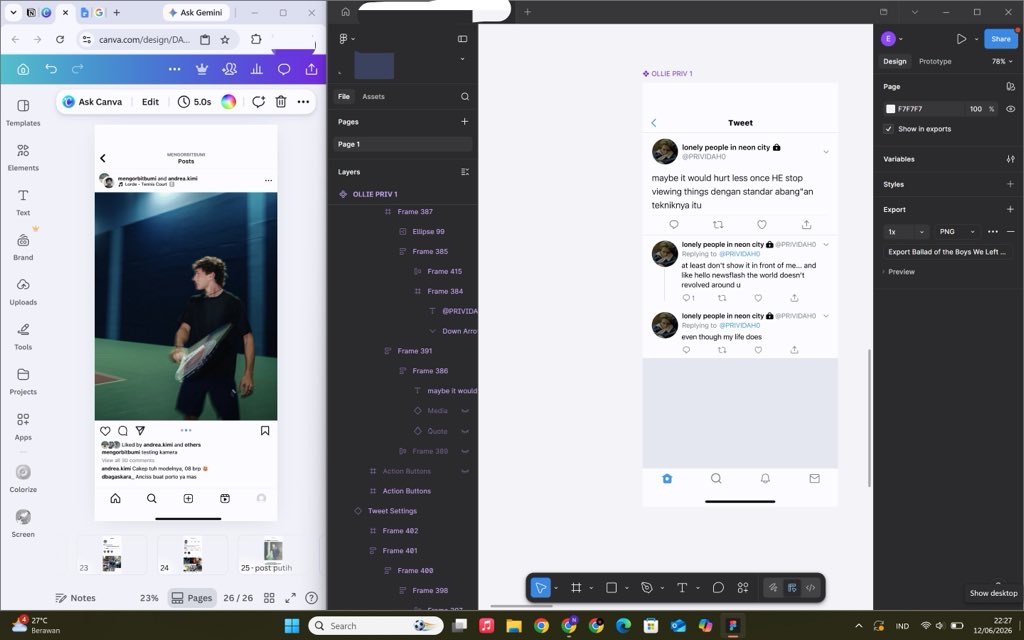Click Windows taskbar Search box
This screenshot has width=1024, height=640.
coord(376,626)
